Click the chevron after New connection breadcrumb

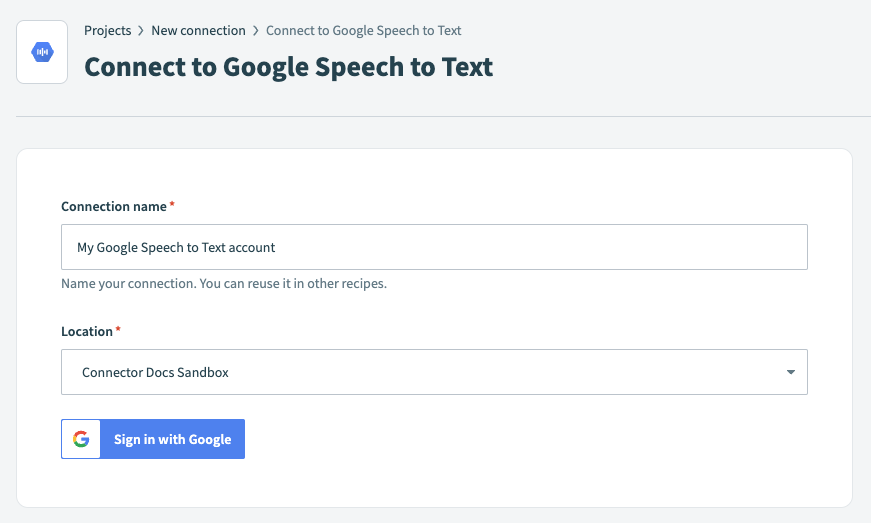click(256, 31)
